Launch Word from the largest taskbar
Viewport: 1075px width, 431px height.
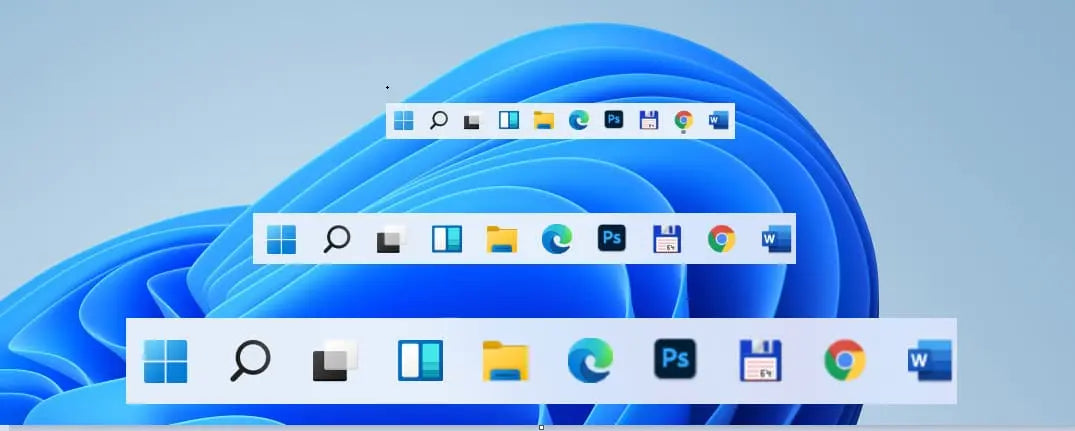tap(929, 360)
